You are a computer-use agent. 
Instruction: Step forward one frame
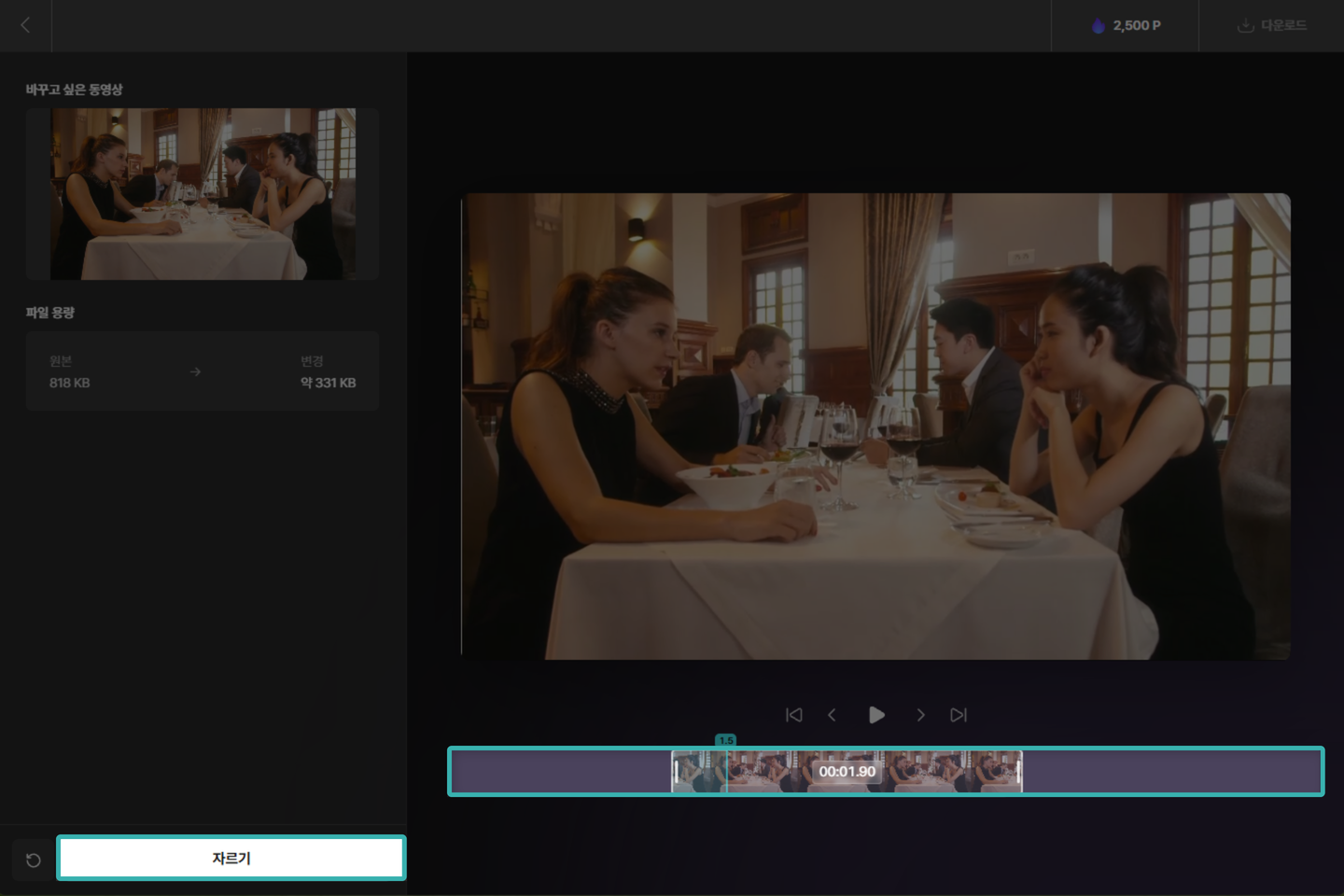pos(920,715)
